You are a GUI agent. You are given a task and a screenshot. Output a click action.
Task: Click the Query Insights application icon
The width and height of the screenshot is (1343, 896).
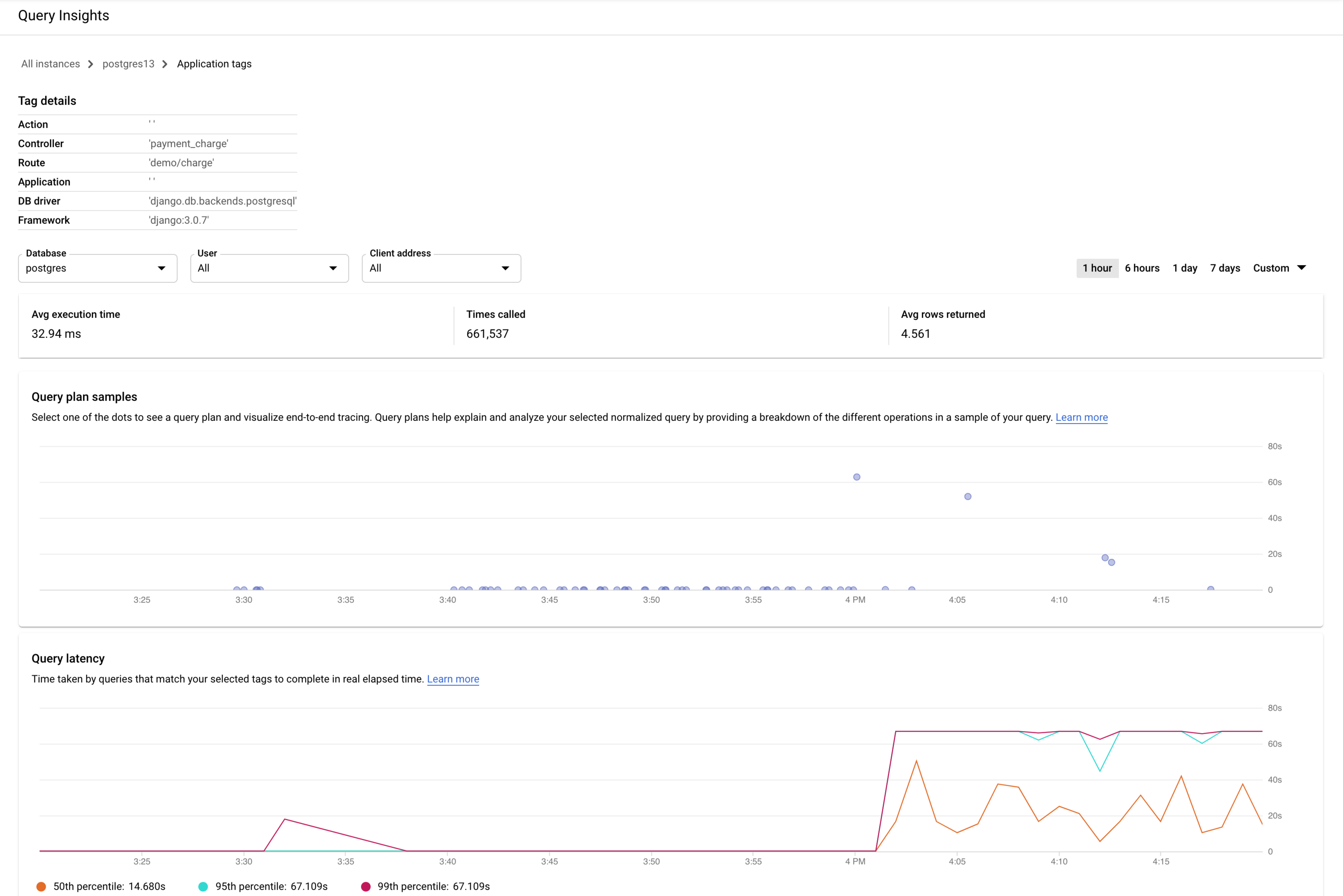(63, 16)
